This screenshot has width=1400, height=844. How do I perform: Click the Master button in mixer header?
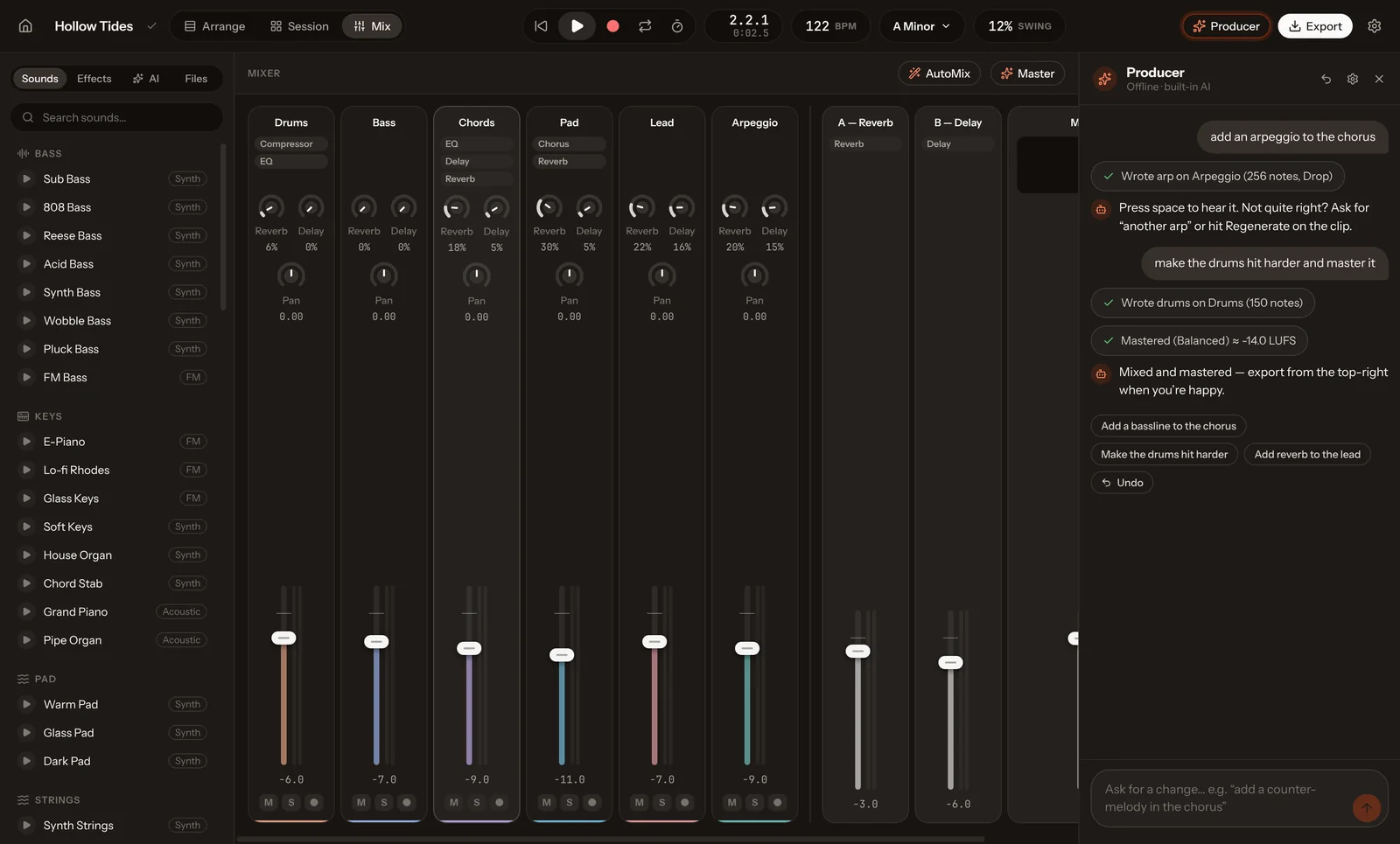pos(1028,73)
